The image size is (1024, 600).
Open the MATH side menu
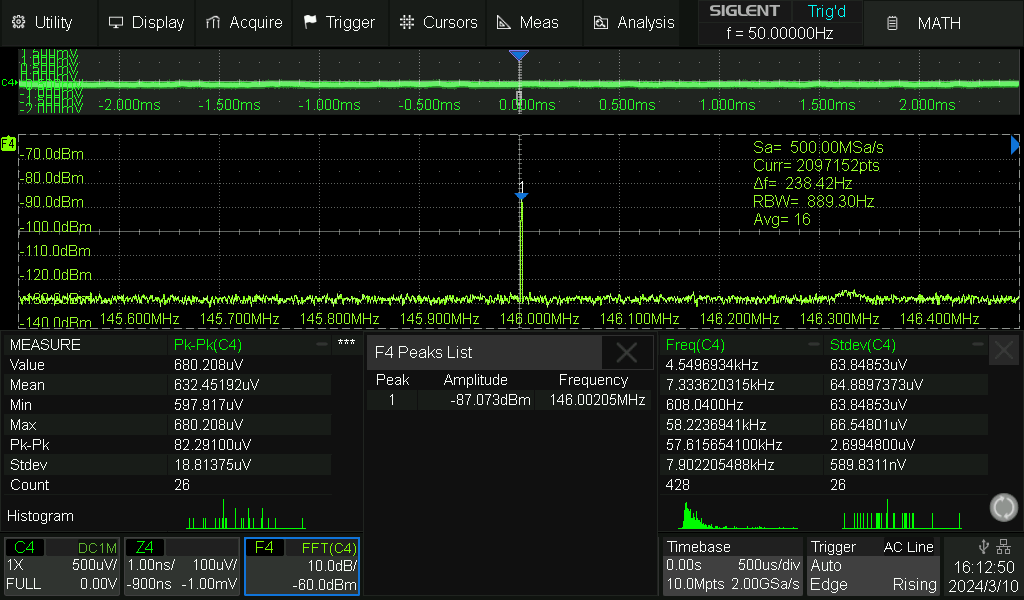coord(925,22)
